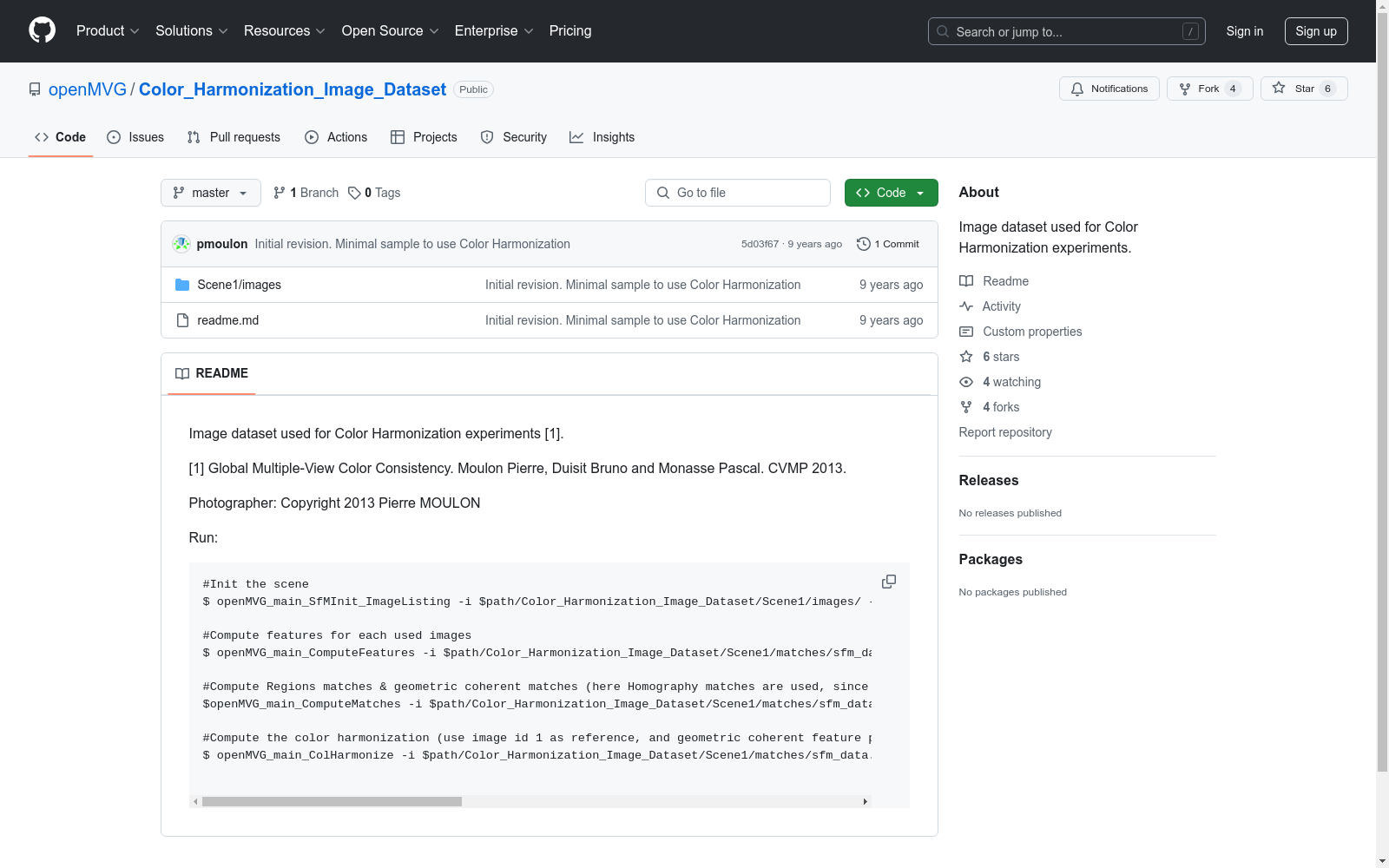
Task: Focus the Search or jump to field
Action: [1067, 31]
